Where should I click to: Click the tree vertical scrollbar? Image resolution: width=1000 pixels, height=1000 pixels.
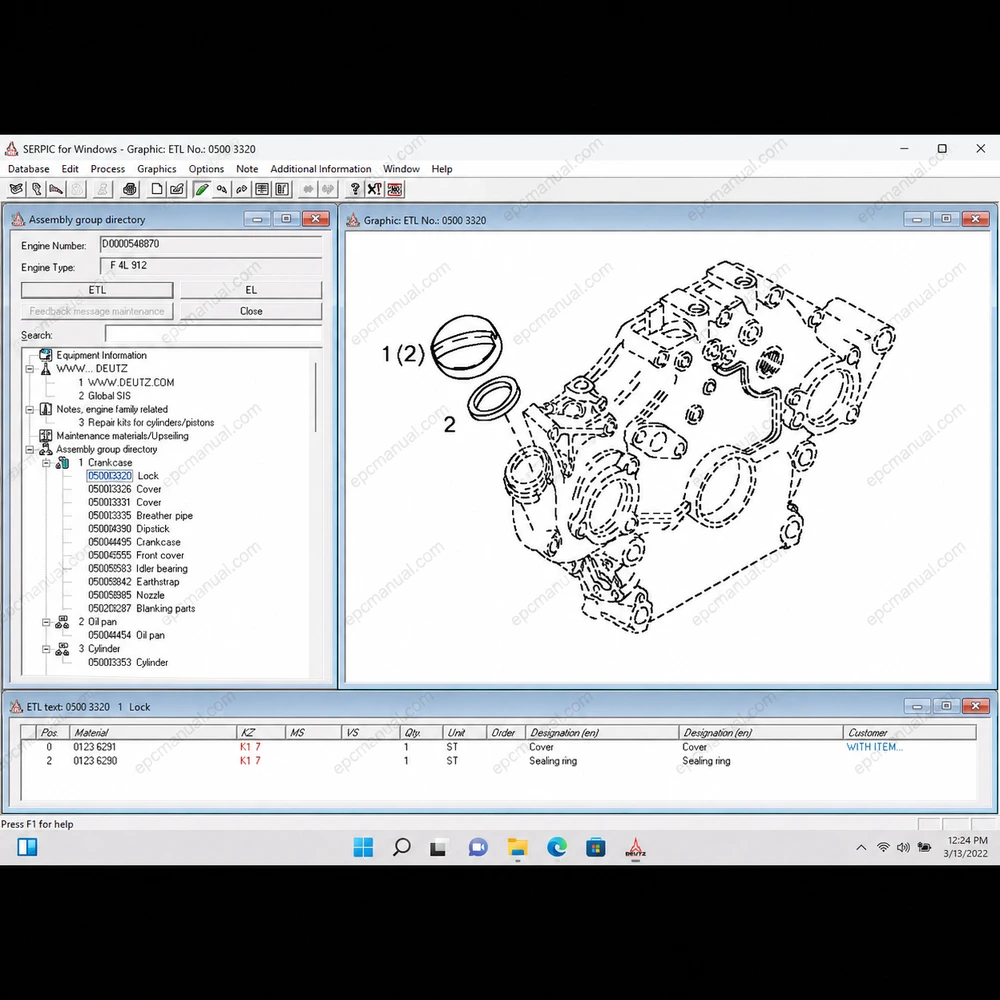(x=316, y=399)
